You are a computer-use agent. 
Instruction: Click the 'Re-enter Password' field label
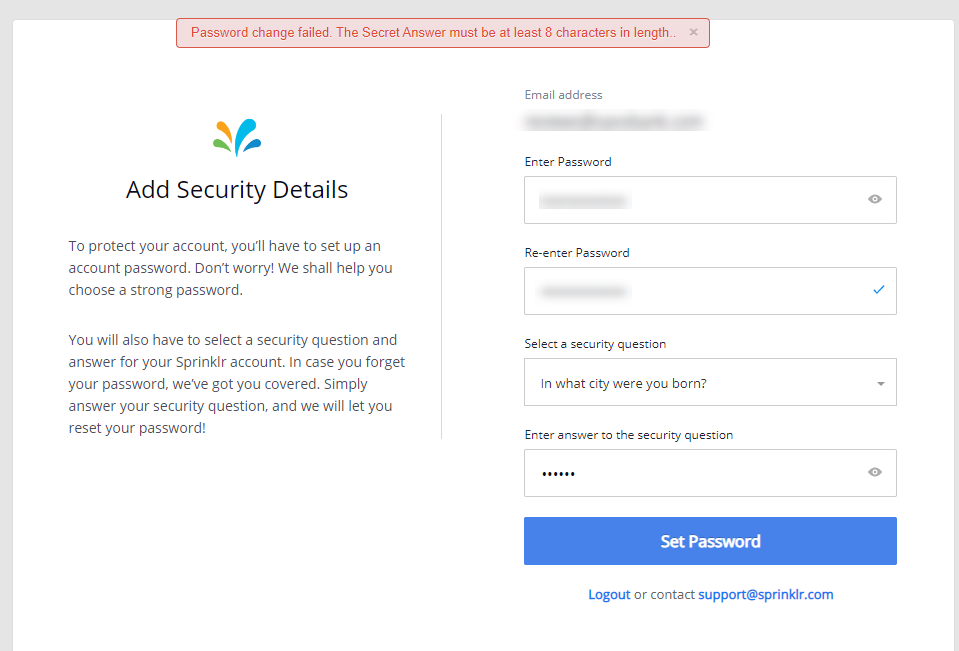click(x=577, y=253)
